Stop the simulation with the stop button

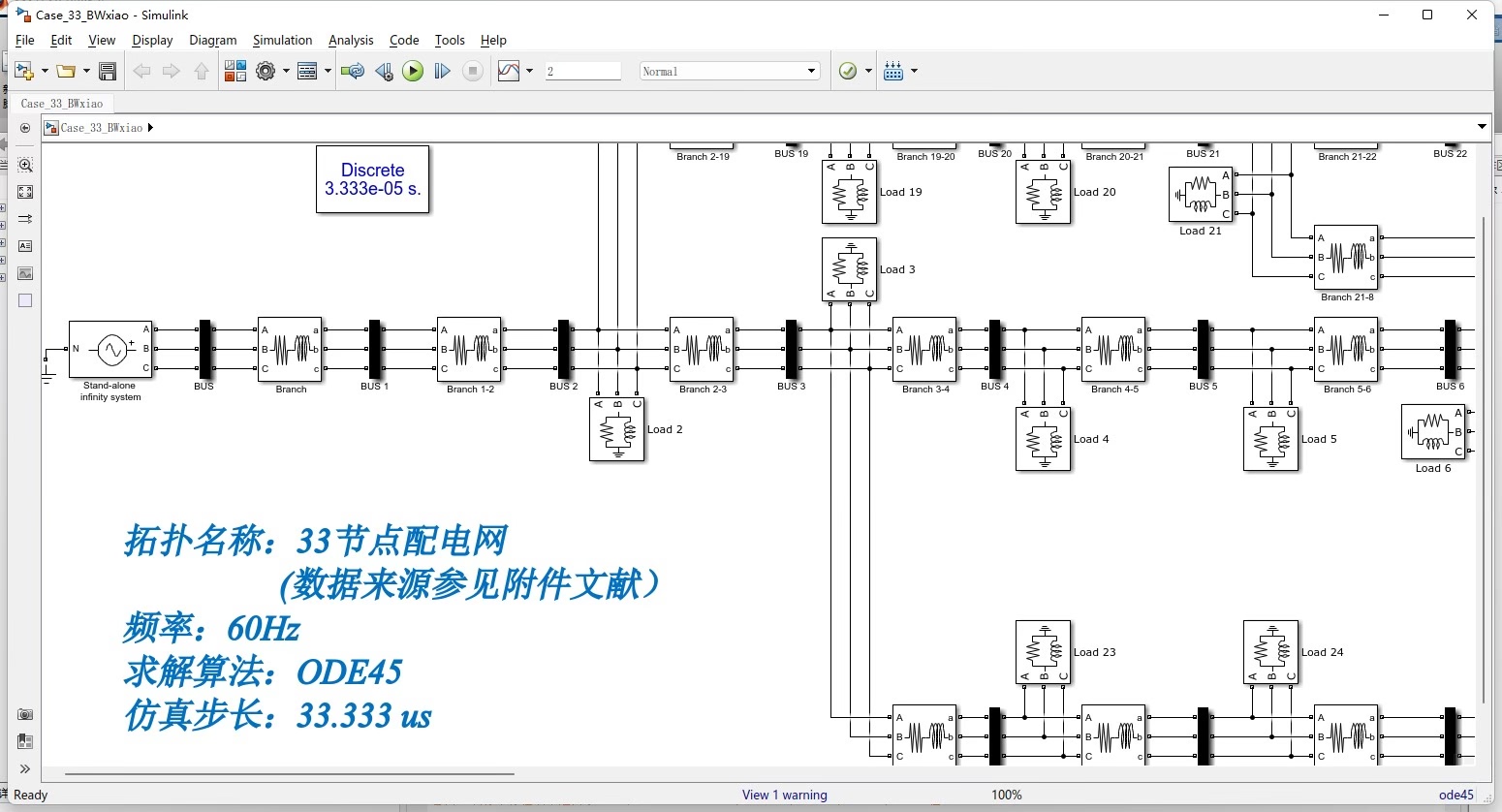click(x=472, y=70)
